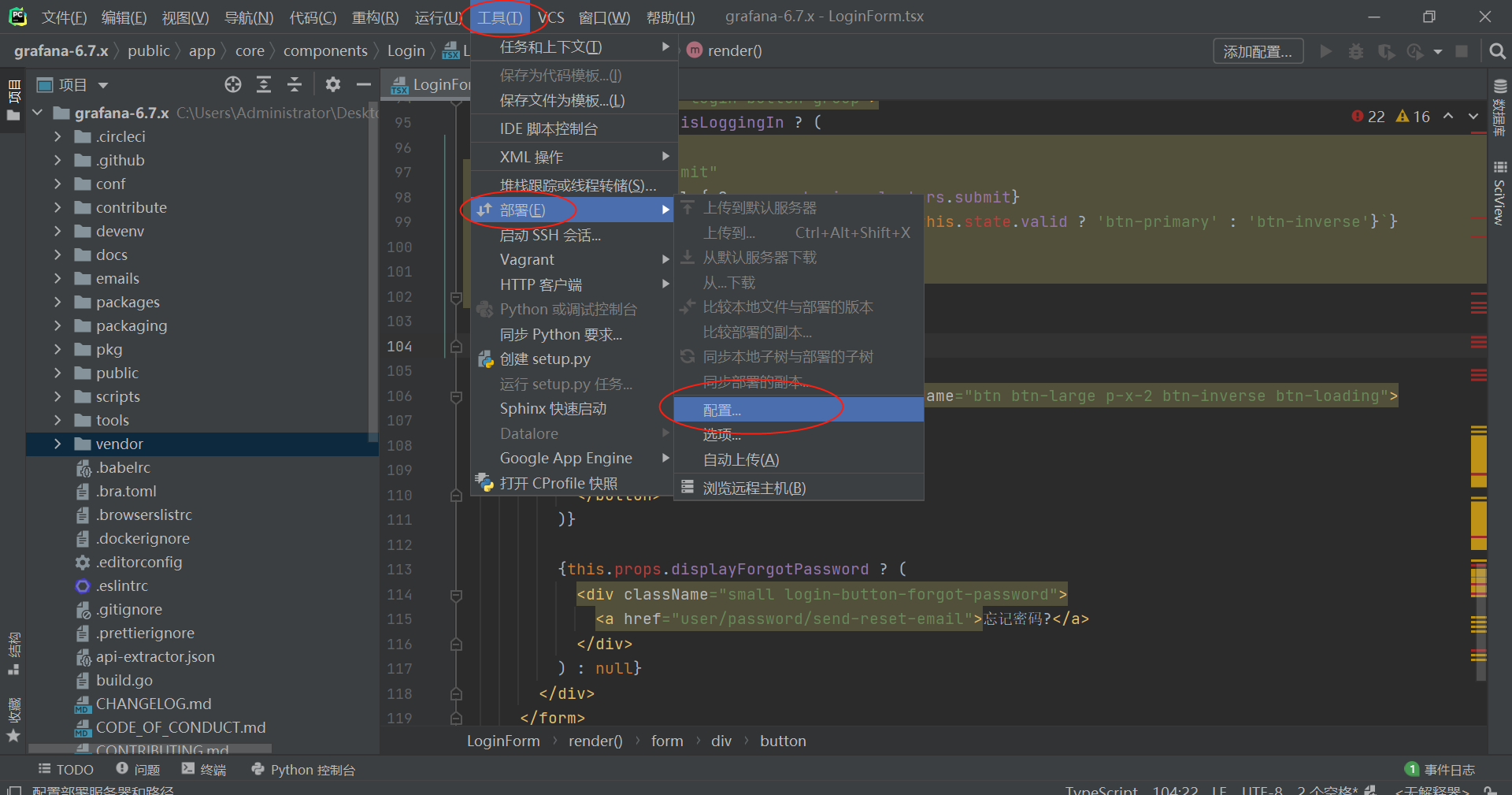Go to previous highlighted error arrow
The width and height of the screenshot is (1512, 795).
pyautogui.click(x=1448, y=116)
